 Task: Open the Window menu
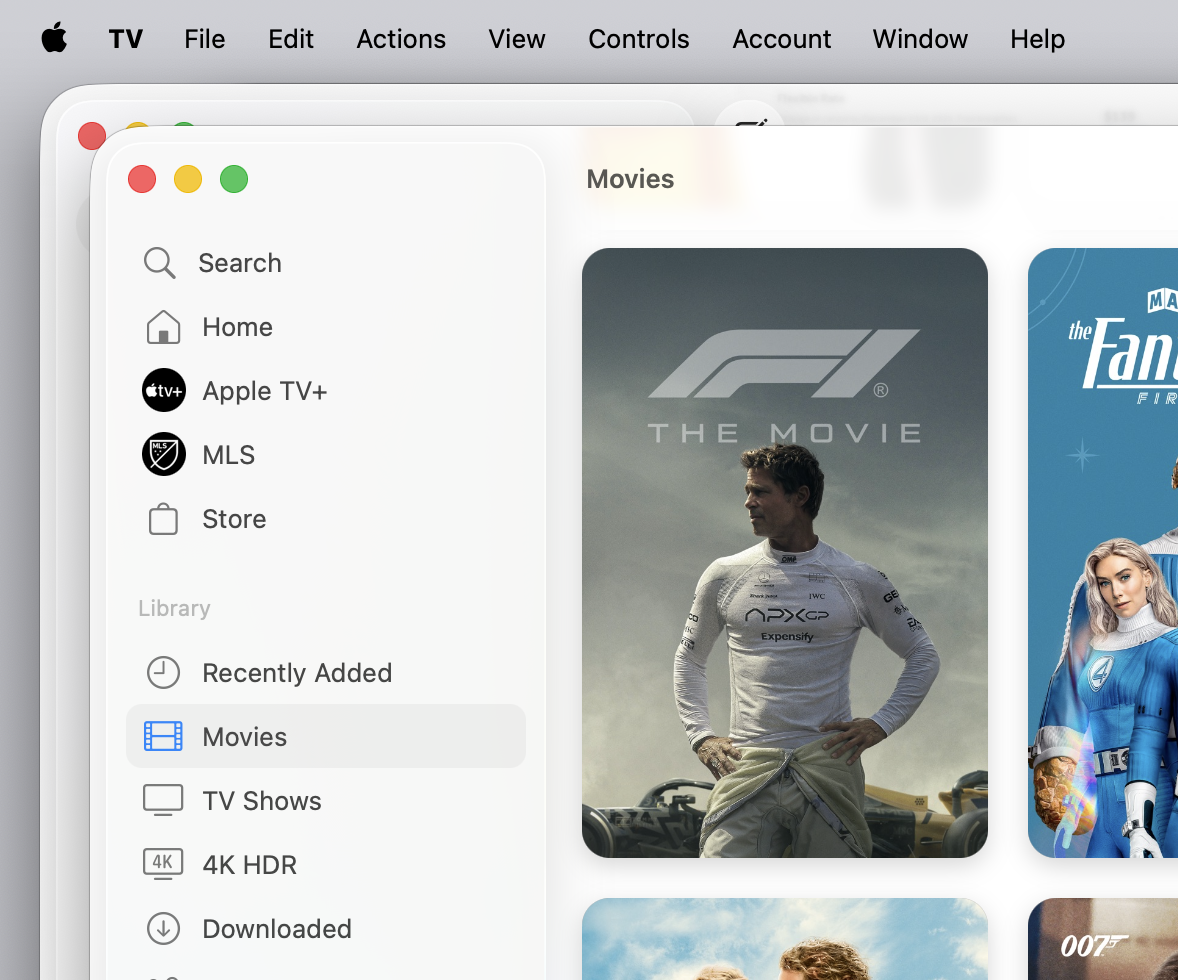pos(920,39)
